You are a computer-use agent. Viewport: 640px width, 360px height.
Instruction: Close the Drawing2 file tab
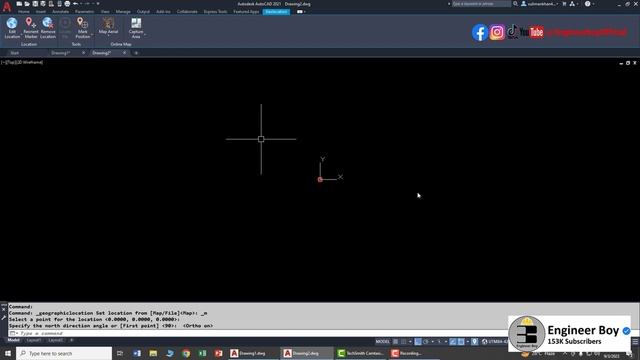tap(124, 53)
